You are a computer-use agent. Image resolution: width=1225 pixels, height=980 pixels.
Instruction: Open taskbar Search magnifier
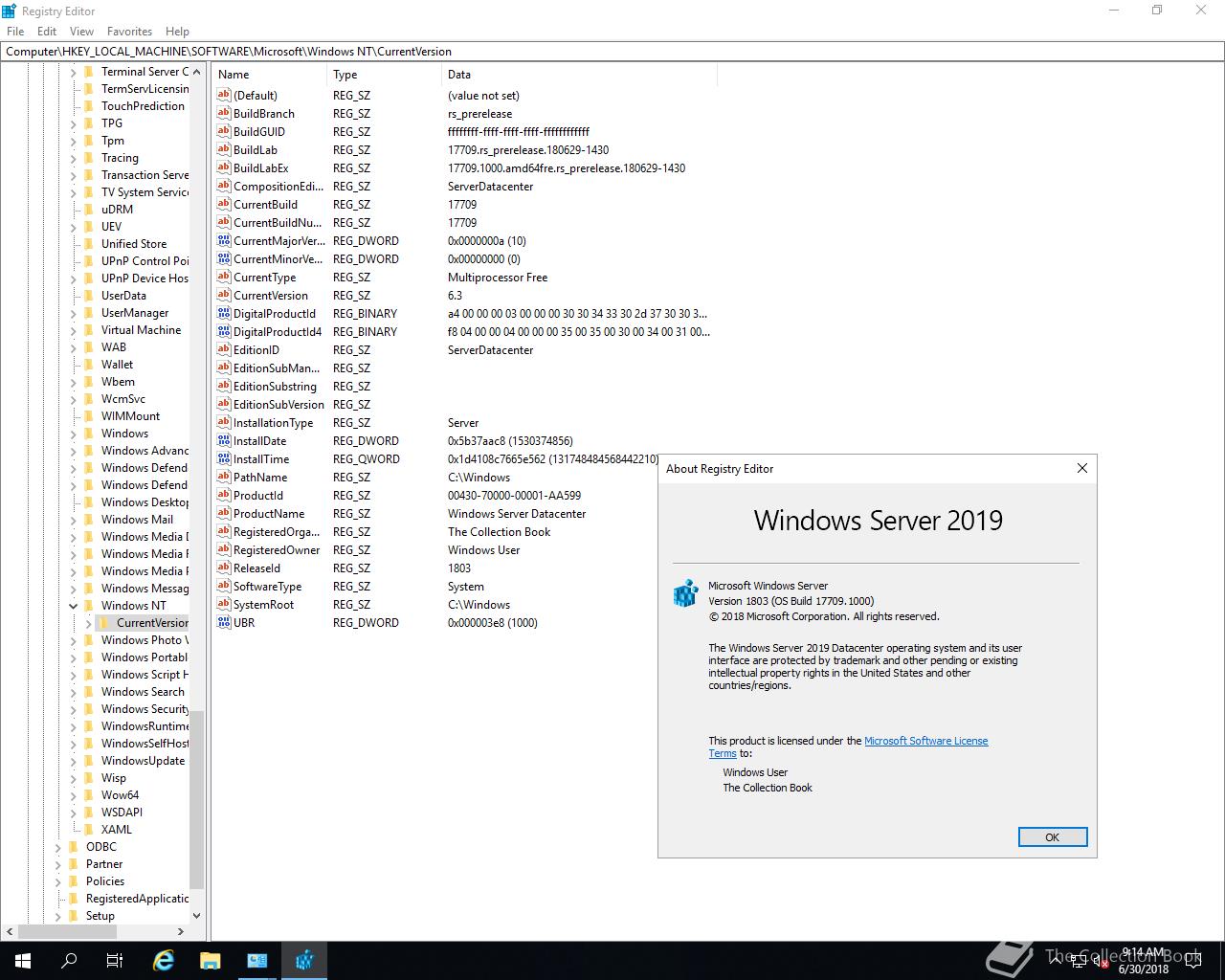pos(69,960)
